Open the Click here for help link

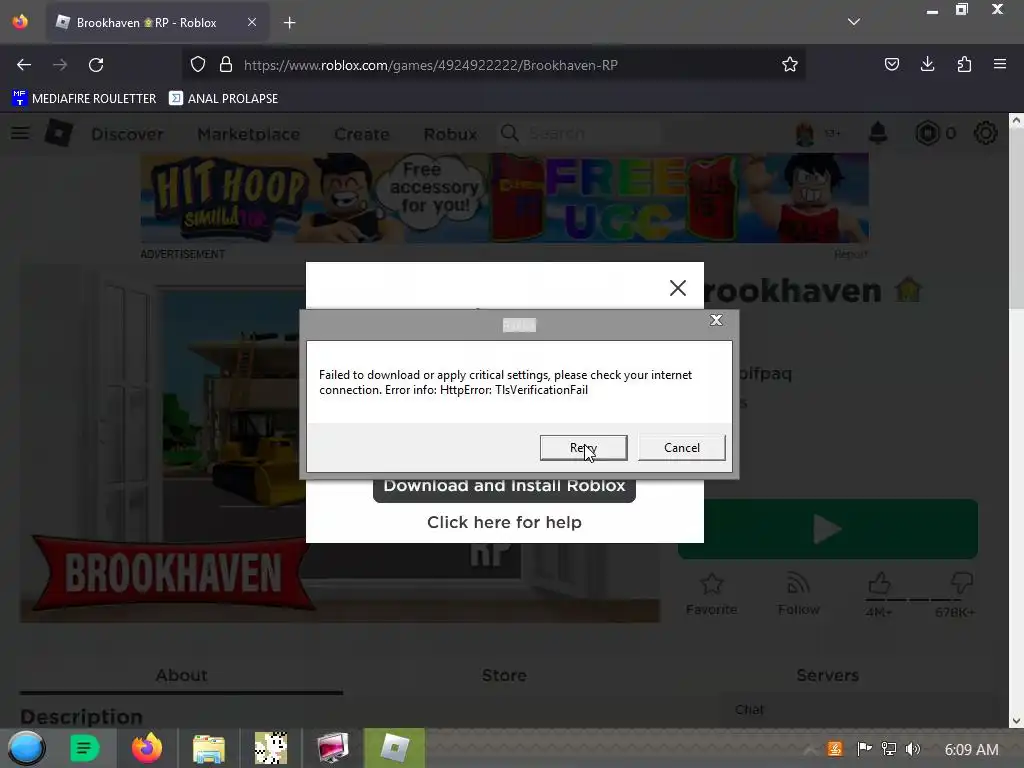coord(504,522)
